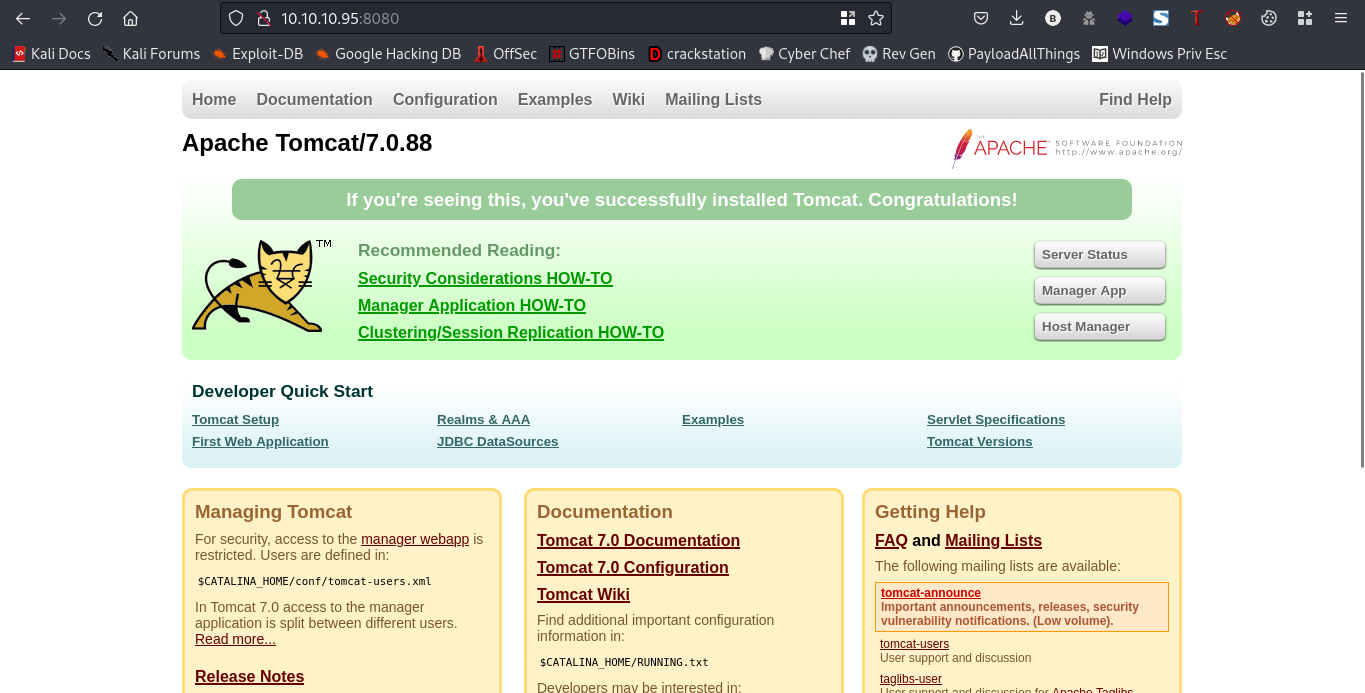Open the Security Considerations HOW-TO link
Screen dimensions: 1365x693
click(485, 278)
